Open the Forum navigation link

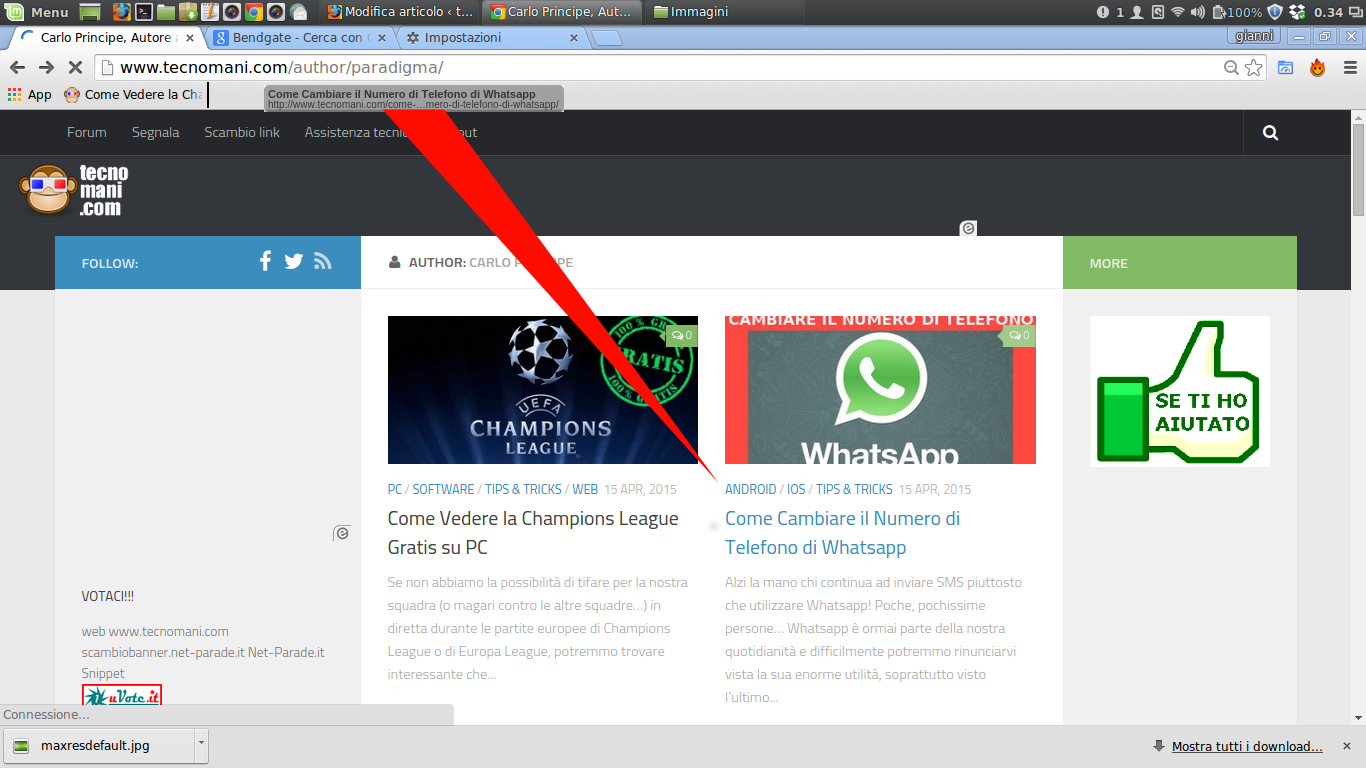[x=87, y=132]
